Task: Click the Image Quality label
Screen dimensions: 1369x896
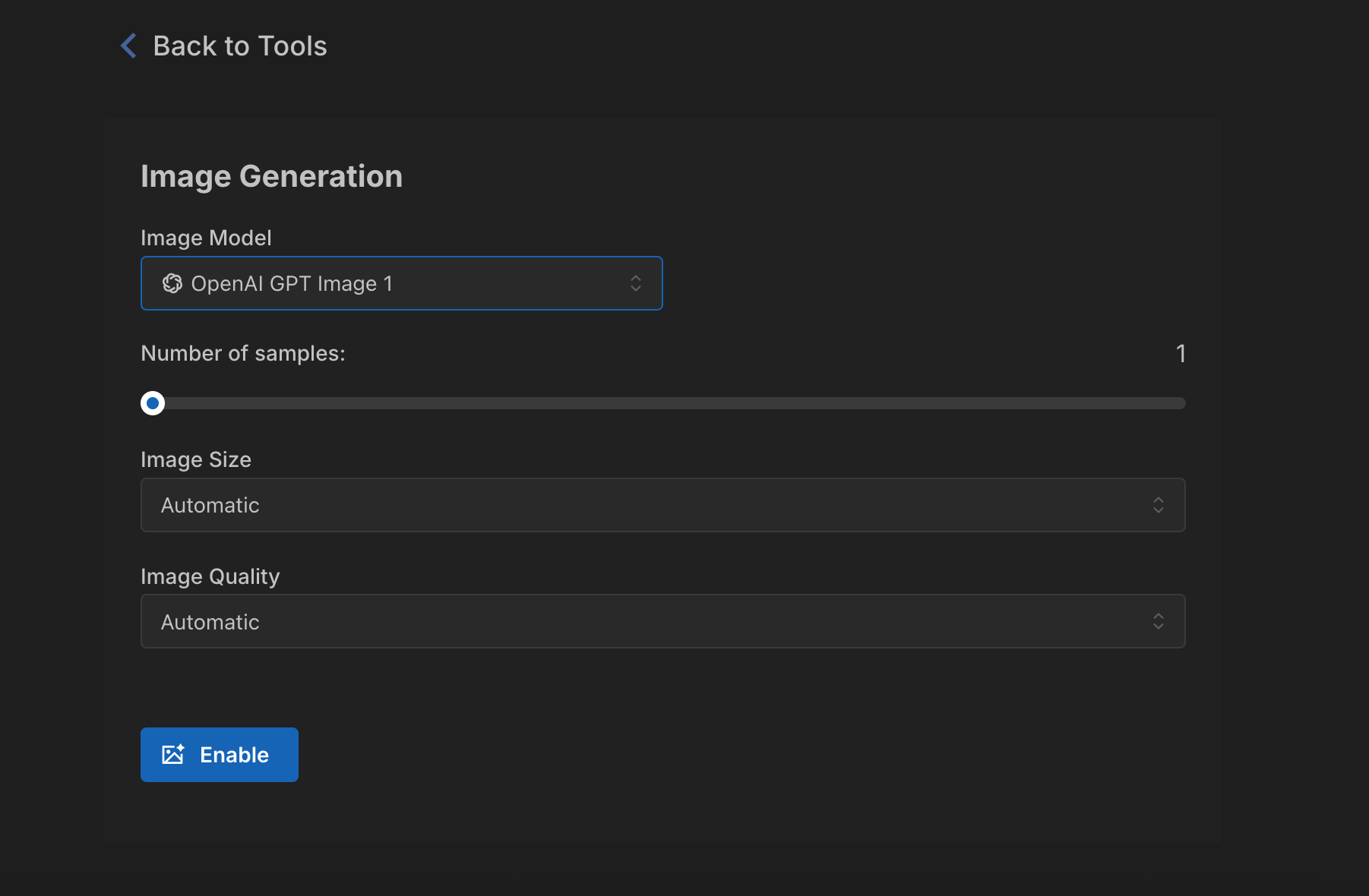Action: pyautogui.click(x=210, y=576)
